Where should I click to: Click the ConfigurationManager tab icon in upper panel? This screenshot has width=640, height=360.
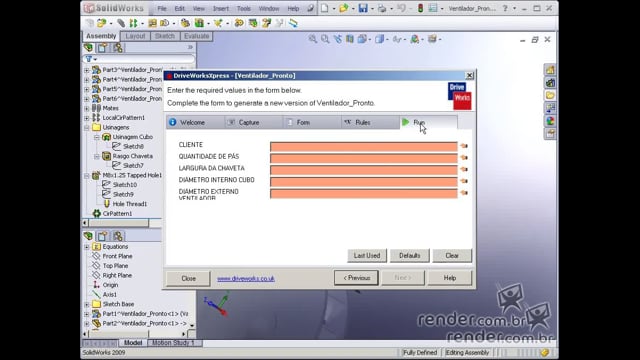point(118,48)
